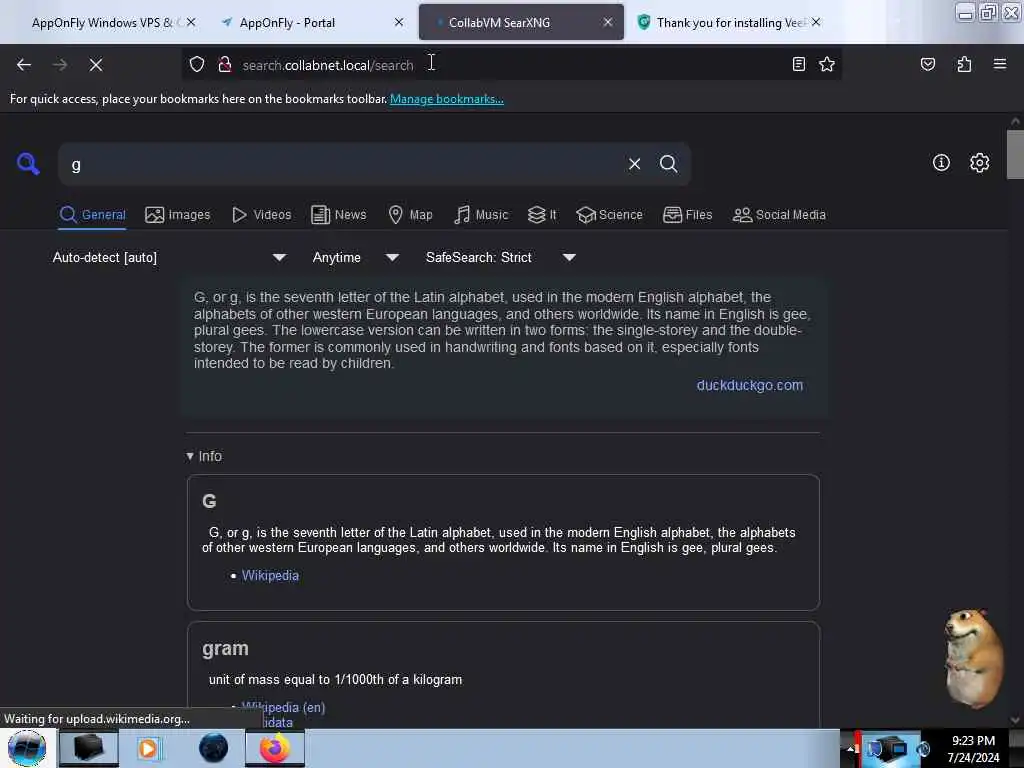Stop loading the page

(x=96, y=65)
